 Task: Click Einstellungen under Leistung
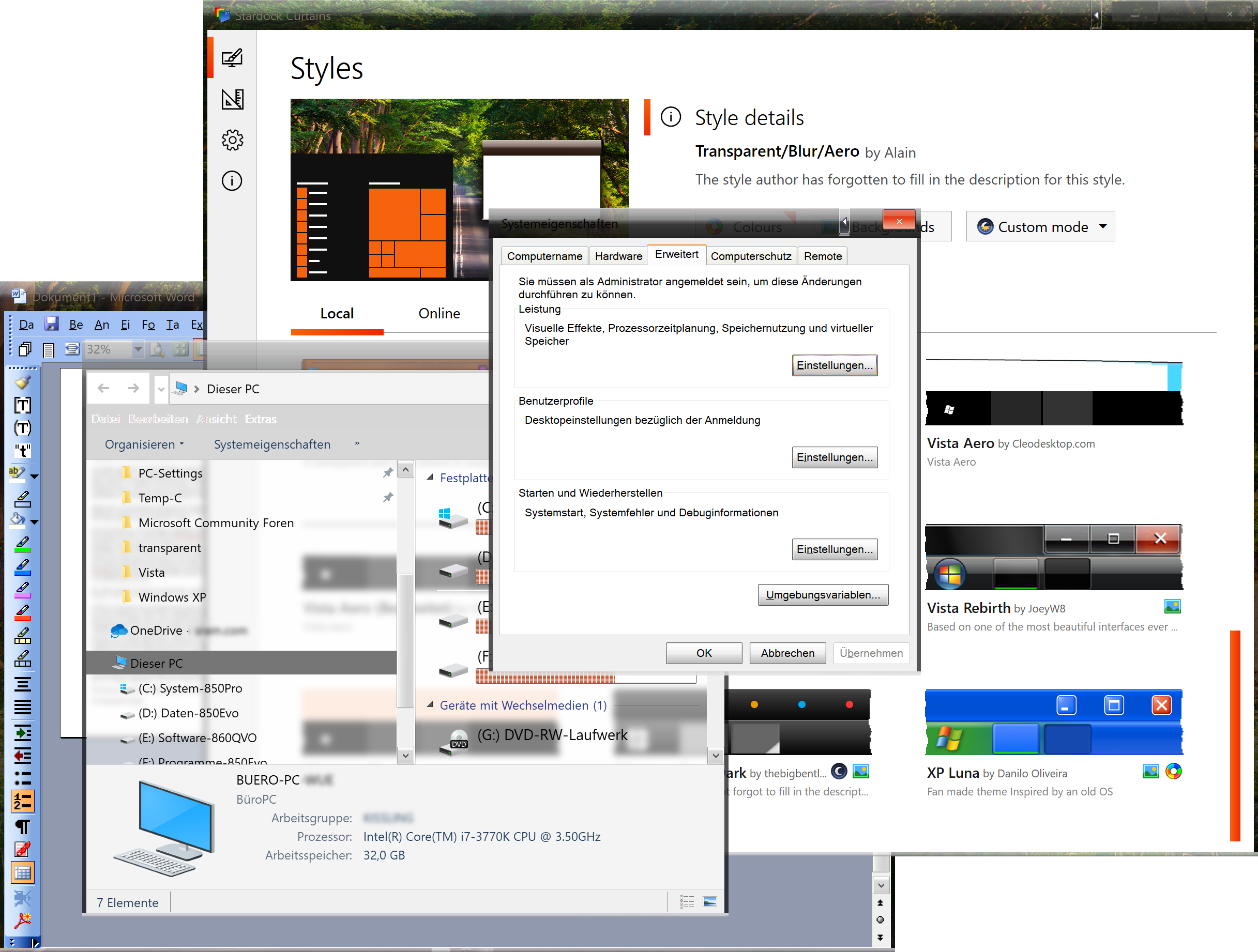(835, 365)
